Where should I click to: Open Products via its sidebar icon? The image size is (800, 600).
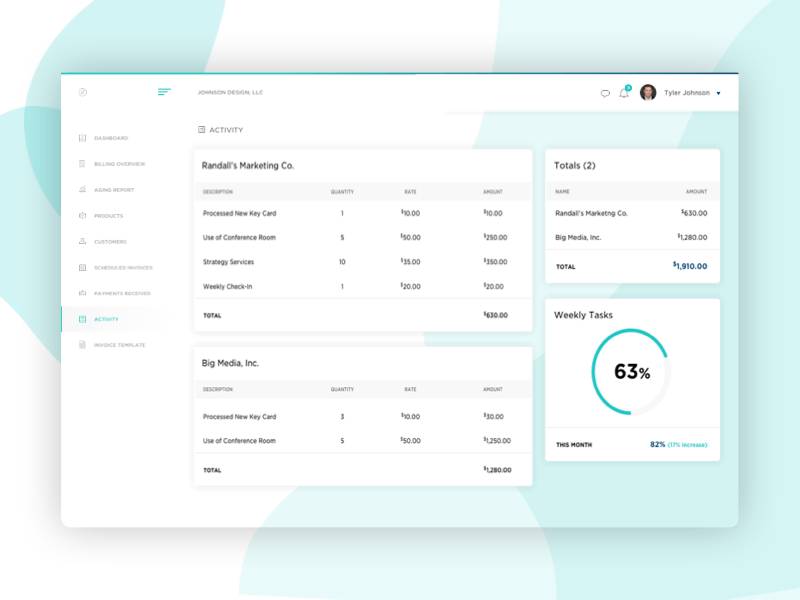(83, 216)
